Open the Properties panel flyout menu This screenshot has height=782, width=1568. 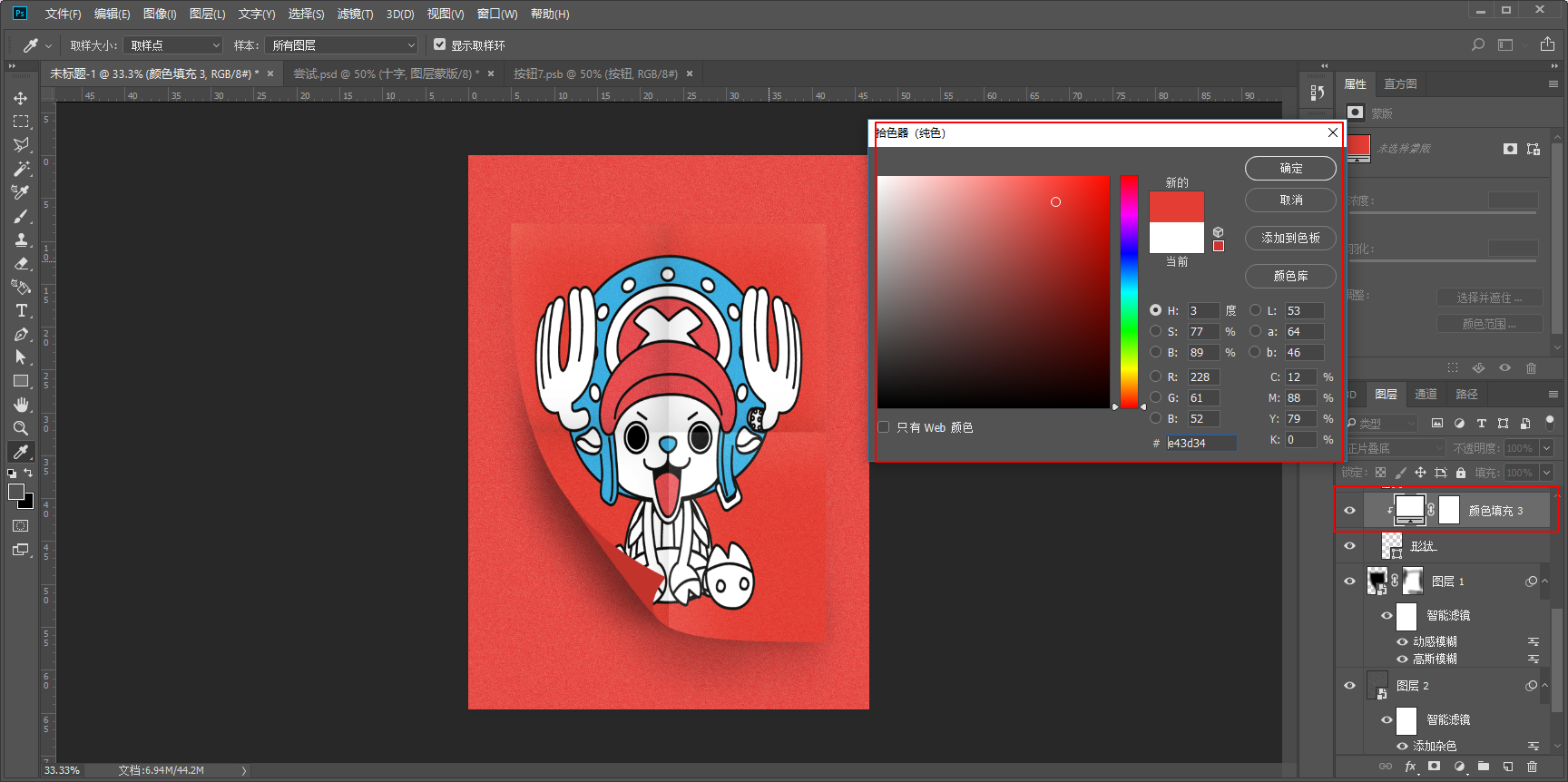coord(1553,83)
